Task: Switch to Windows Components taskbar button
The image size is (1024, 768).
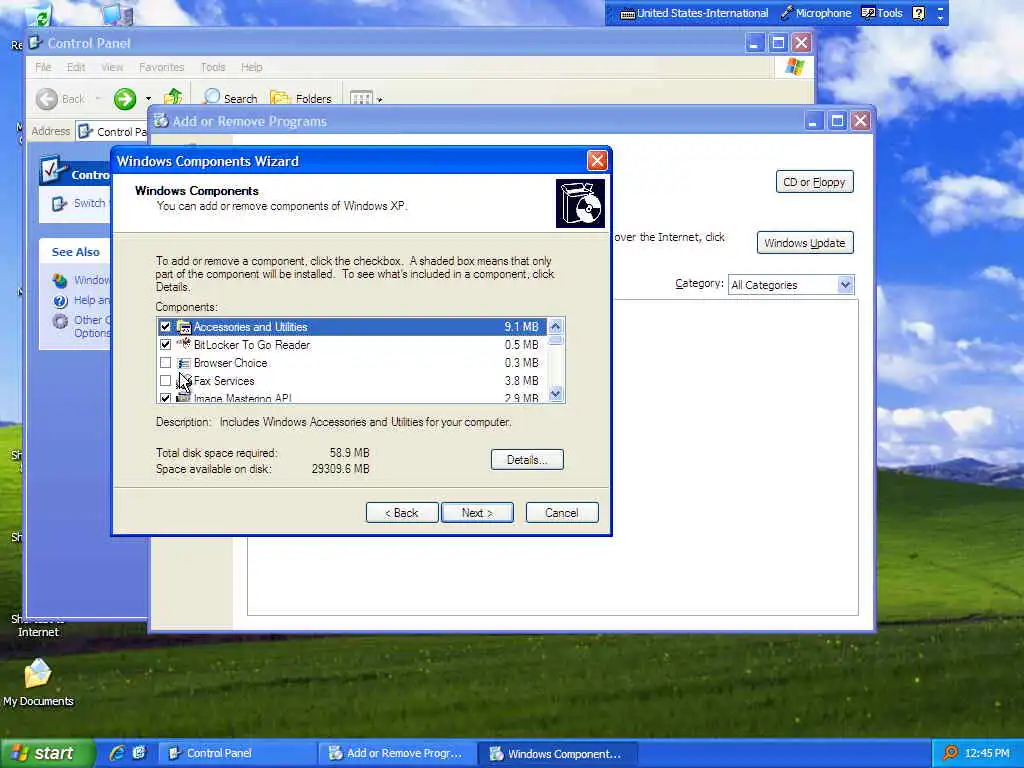Action: [x=556, y=754]
